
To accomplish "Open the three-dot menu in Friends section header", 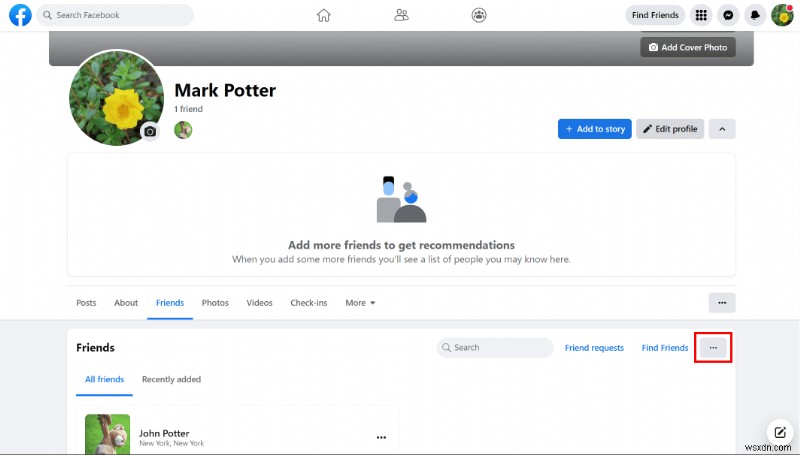I will (x=713, y=348).
